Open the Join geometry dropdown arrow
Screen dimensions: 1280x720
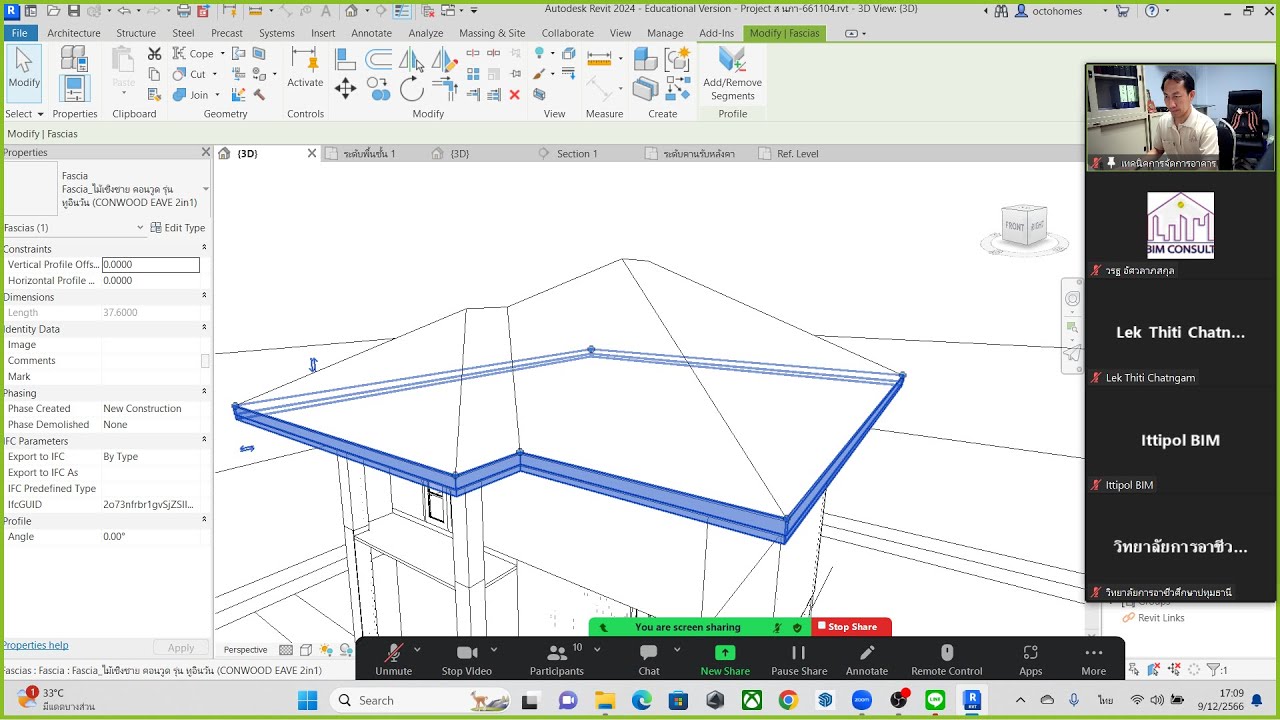tap(218, 95)
